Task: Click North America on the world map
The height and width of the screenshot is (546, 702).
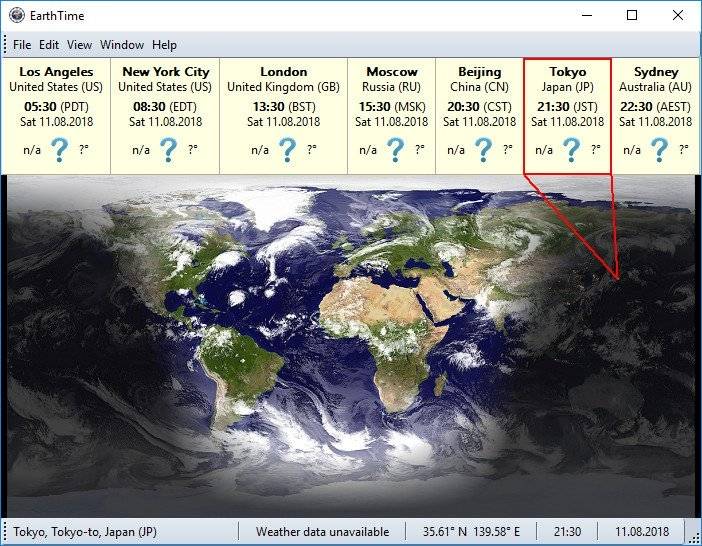Action: coord(179,257)
